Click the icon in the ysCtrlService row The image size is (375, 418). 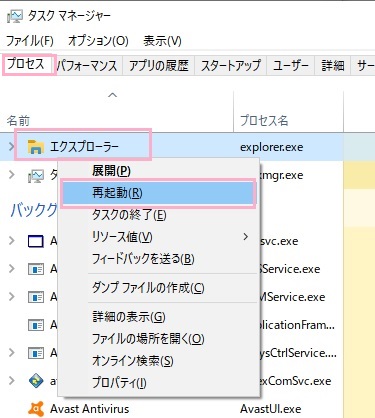36,353
